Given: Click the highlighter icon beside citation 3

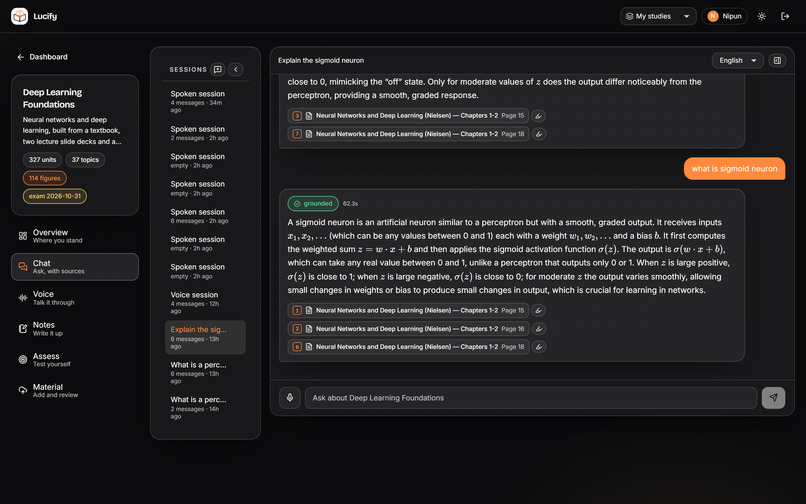Looking at the screenshot, I should click(x=539, y=116).
